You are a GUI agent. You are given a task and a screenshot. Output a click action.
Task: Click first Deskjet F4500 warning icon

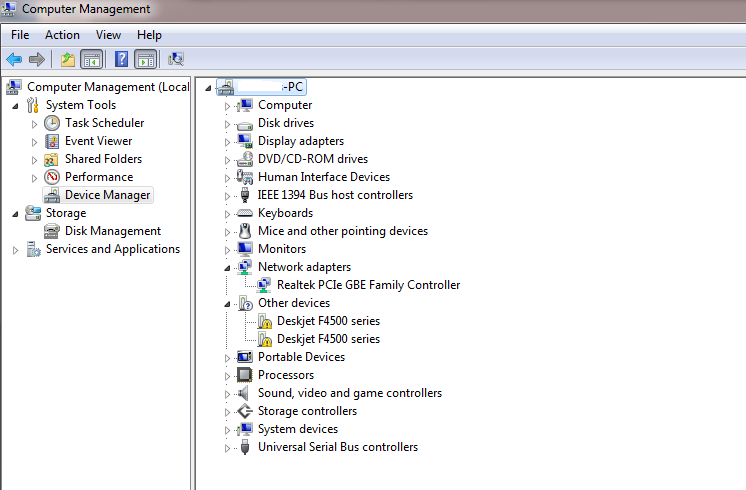pyautogui.click(x=264, y=321)
